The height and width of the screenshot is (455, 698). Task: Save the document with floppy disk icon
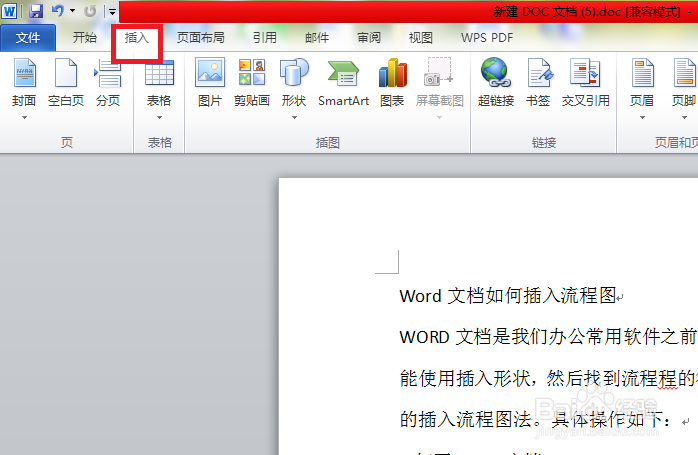tap(36, 11)
